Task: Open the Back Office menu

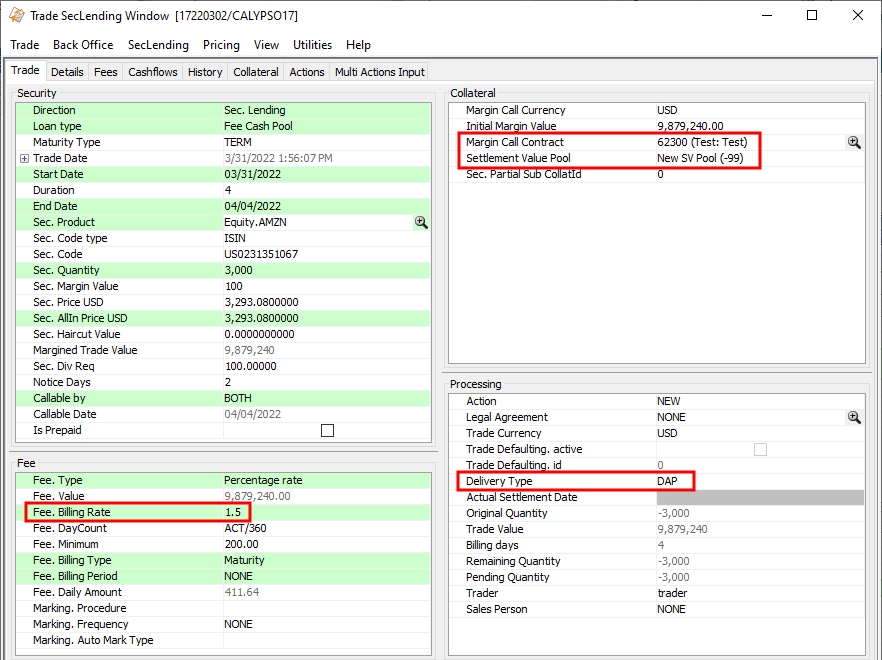Action: click(83, 45)
